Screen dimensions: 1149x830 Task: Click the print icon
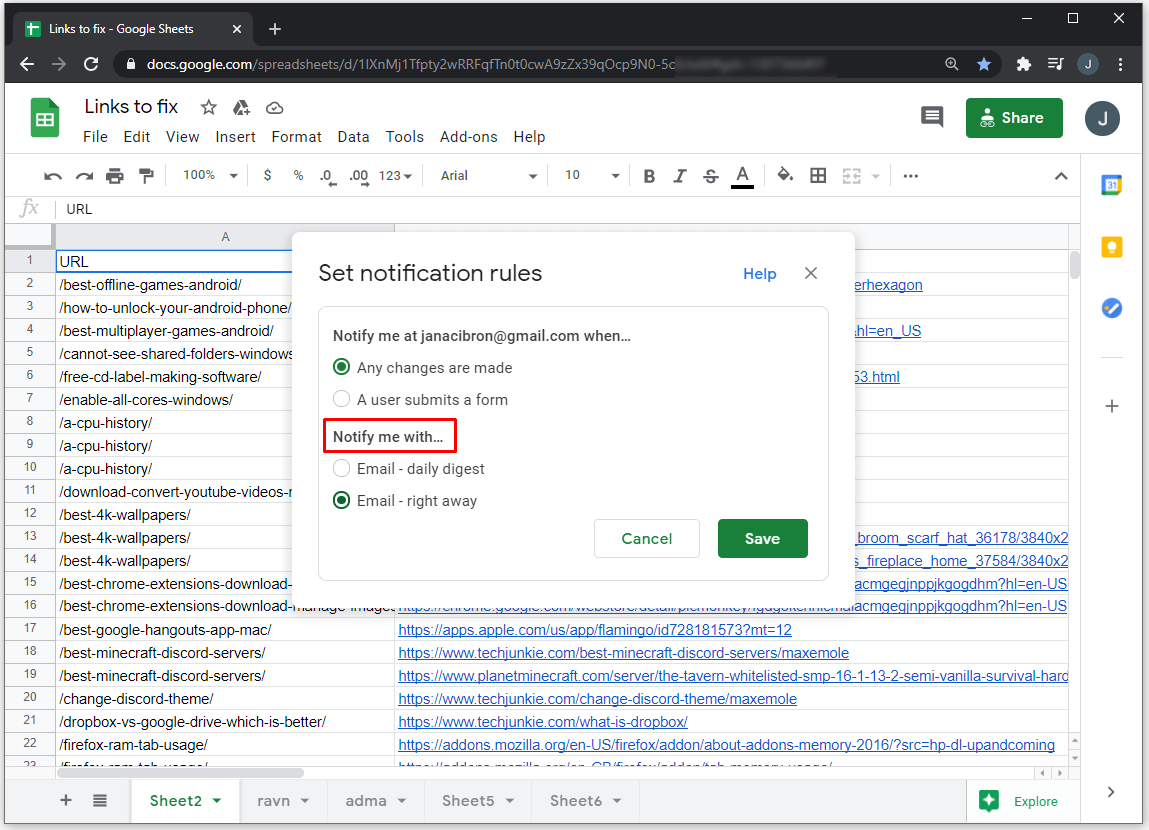115,176
